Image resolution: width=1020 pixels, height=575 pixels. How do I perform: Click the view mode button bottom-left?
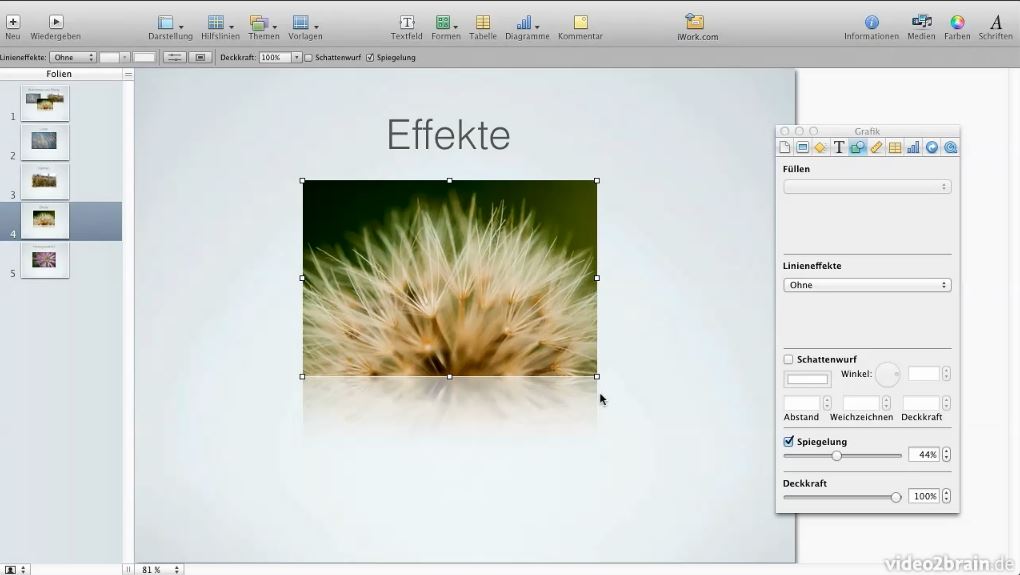point(15,569)
